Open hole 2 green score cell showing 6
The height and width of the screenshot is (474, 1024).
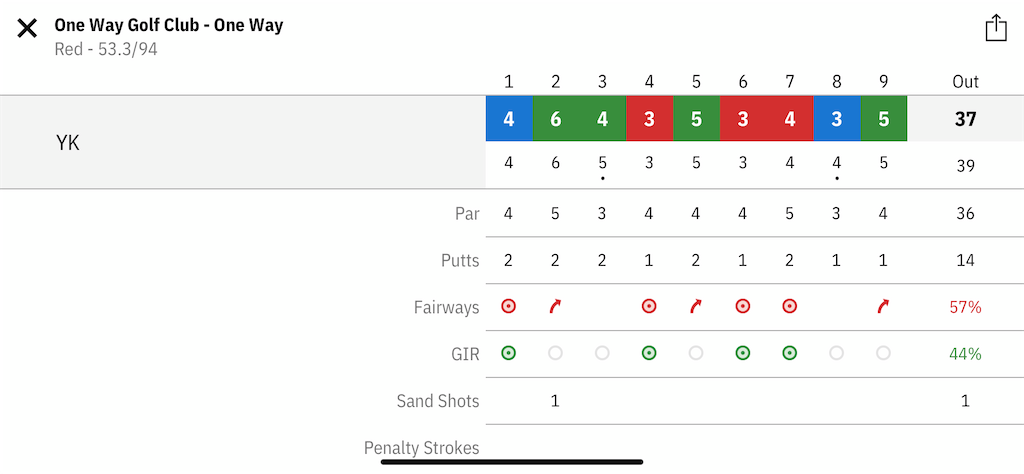[556, 119]
